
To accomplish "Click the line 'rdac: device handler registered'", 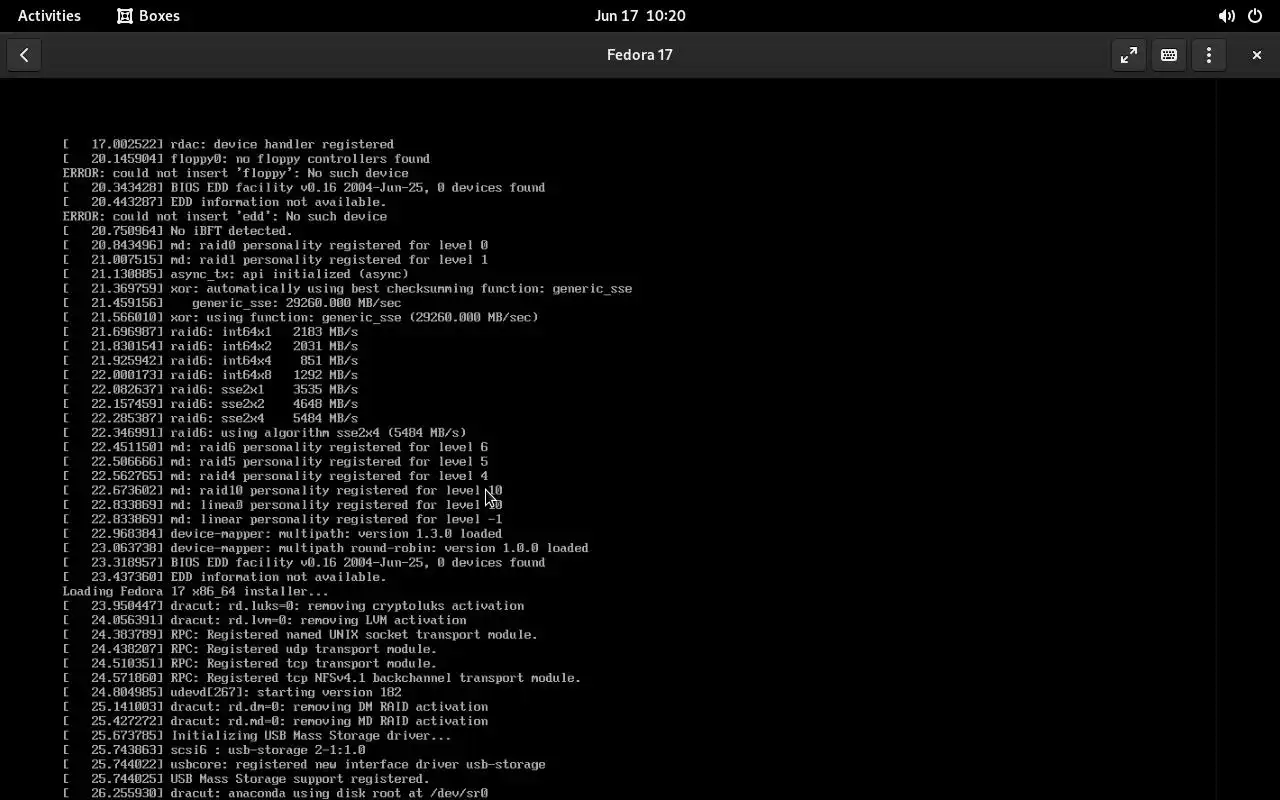I will 228,144.
